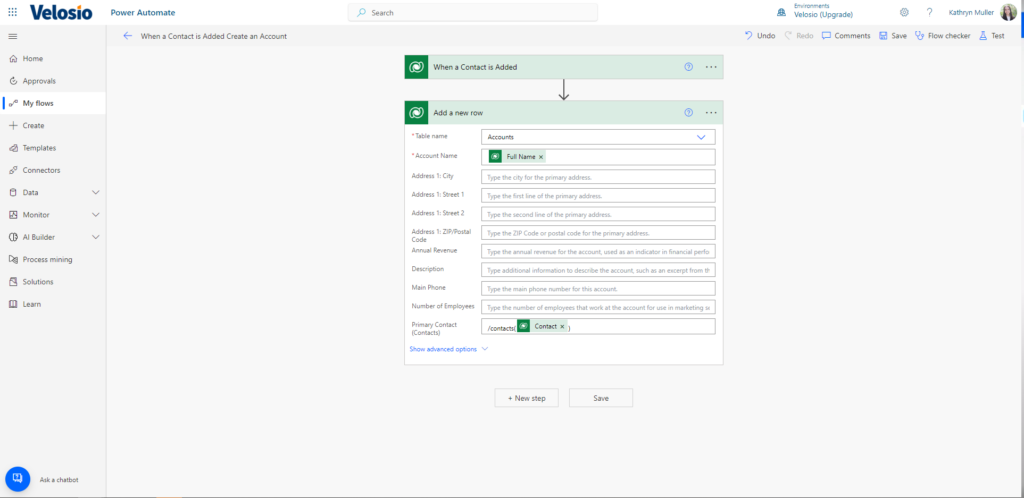
Task: Click Redo in the command bar
Action: tap(799, 36)
